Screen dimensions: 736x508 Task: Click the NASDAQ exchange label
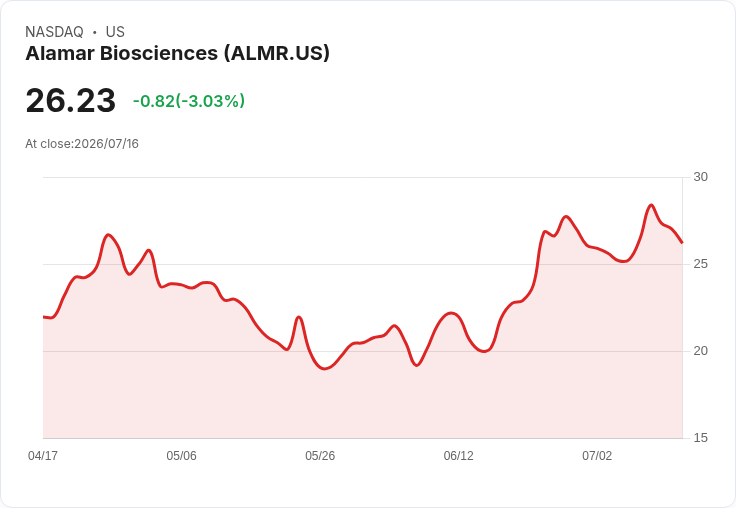(54, 32)
